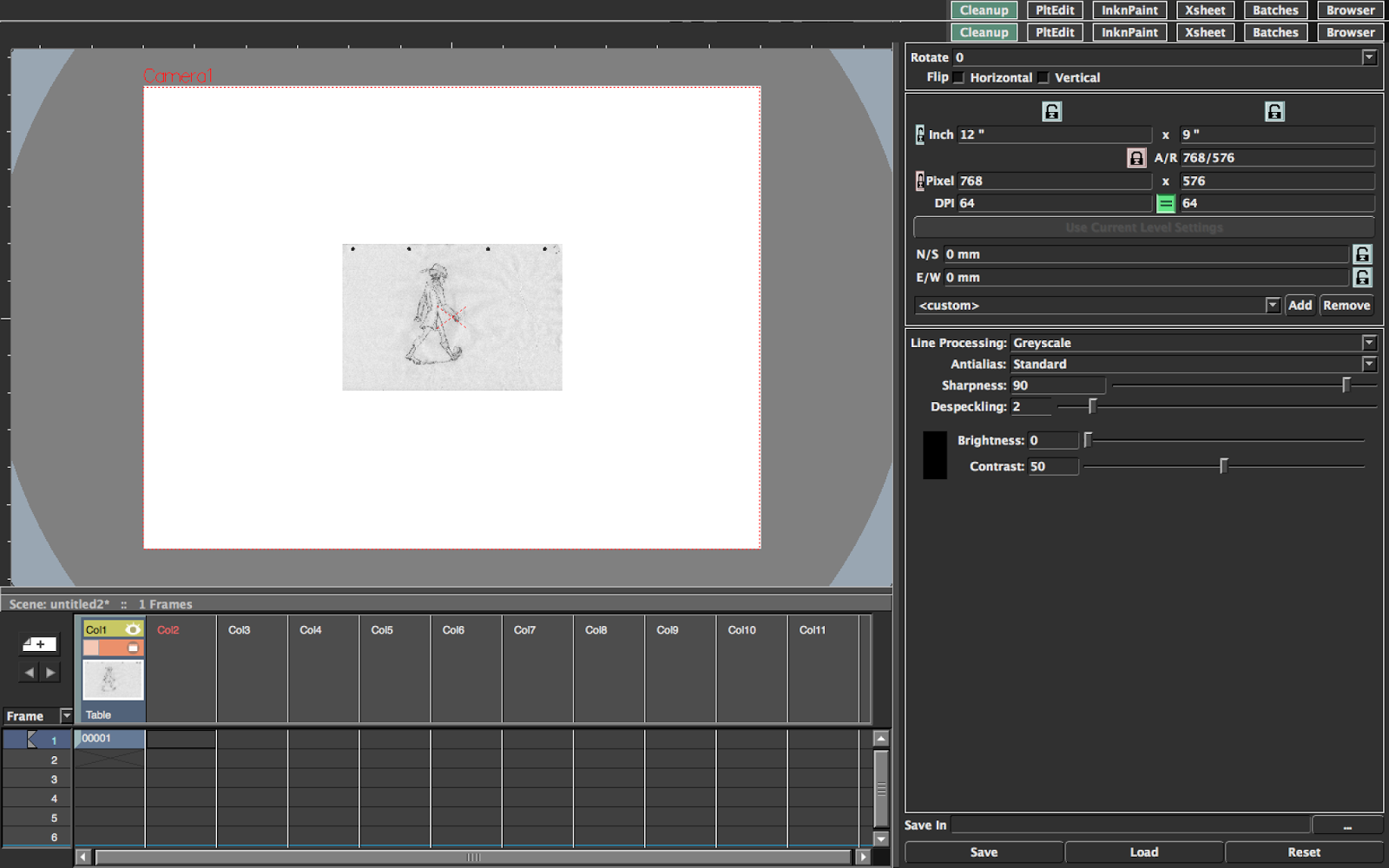
Task: Toggle the width lock above the Inch field
Action: pyautogui.click(x=1051, y=111)
